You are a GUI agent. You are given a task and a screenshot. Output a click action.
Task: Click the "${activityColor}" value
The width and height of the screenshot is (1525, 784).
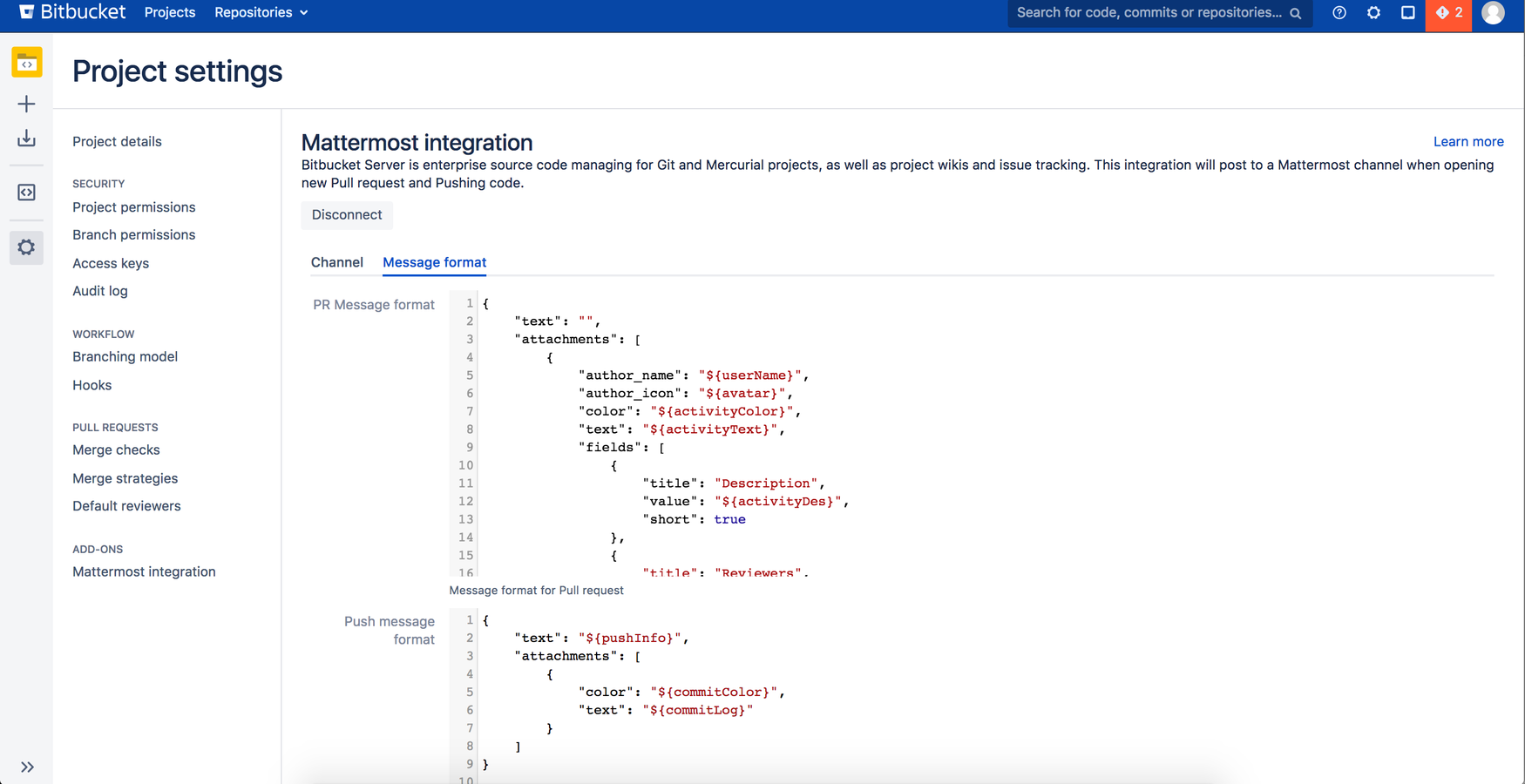click(722, 411)
